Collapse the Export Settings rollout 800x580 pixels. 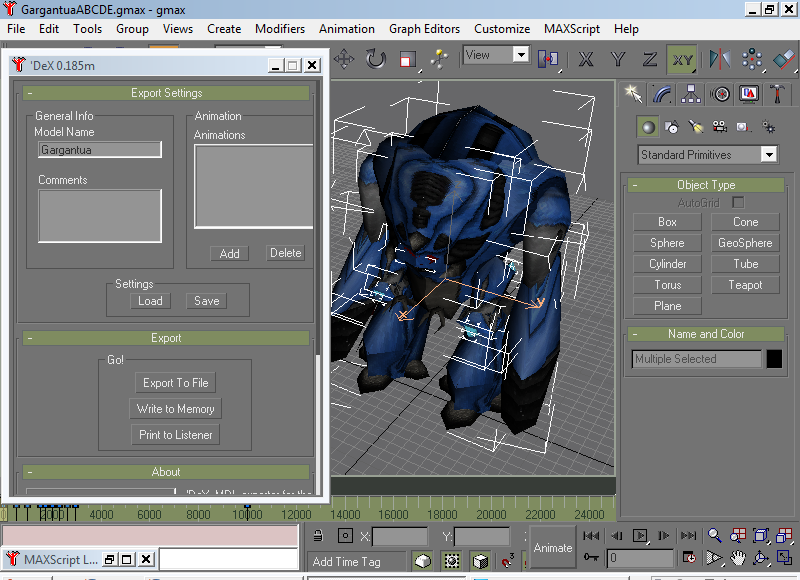[166, 93]
